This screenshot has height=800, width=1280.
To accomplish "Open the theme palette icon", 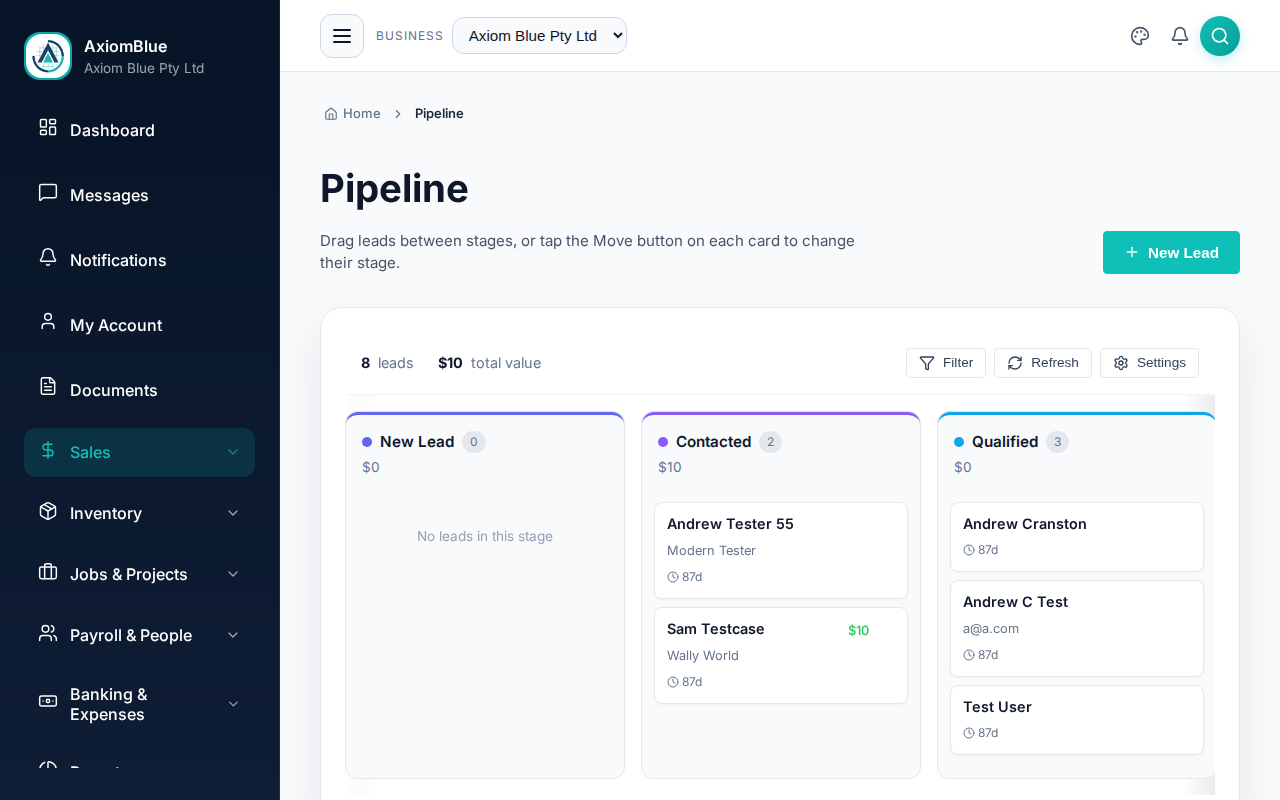I will (1140, 36).
